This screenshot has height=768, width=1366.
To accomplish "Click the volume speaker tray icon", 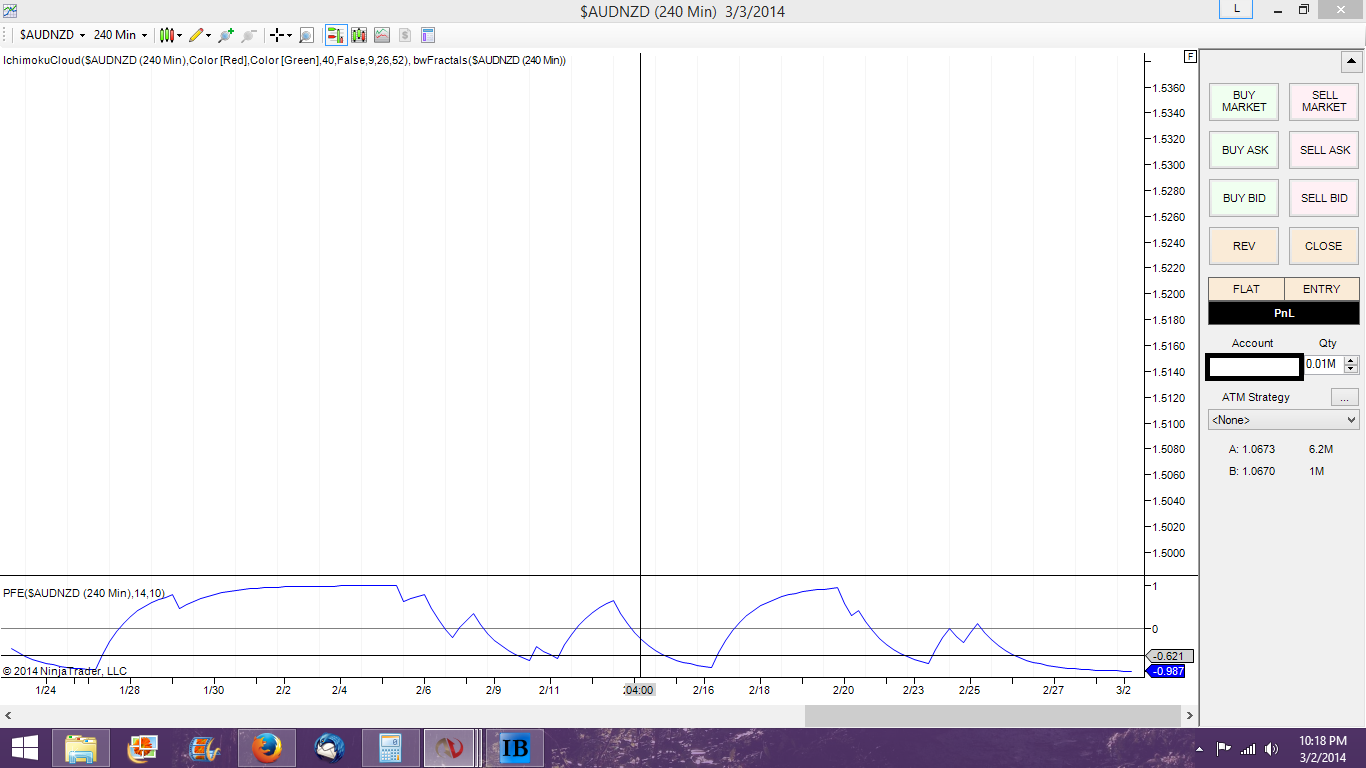I will [1272, 748].
